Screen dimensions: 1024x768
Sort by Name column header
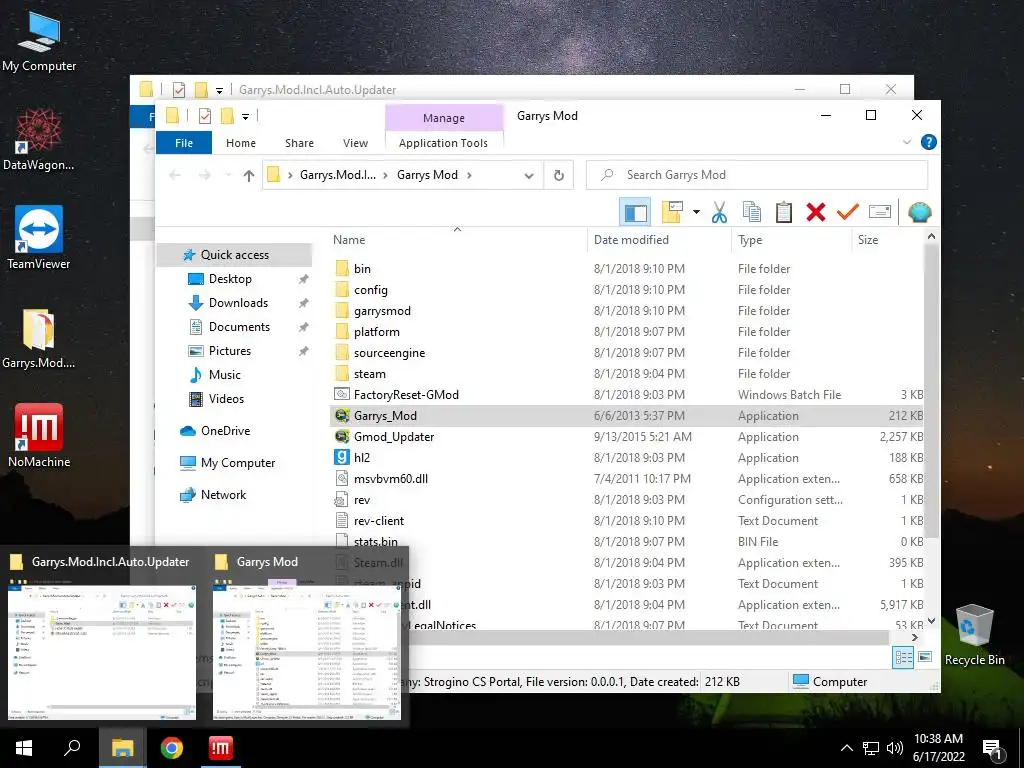[x=349, y=240]
